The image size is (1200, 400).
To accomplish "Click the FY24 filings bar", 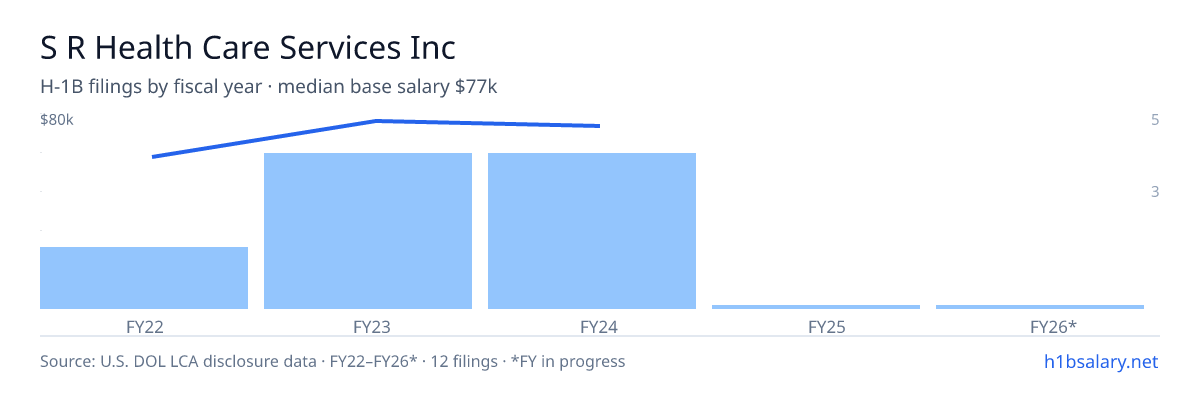I will pos(592,231).
